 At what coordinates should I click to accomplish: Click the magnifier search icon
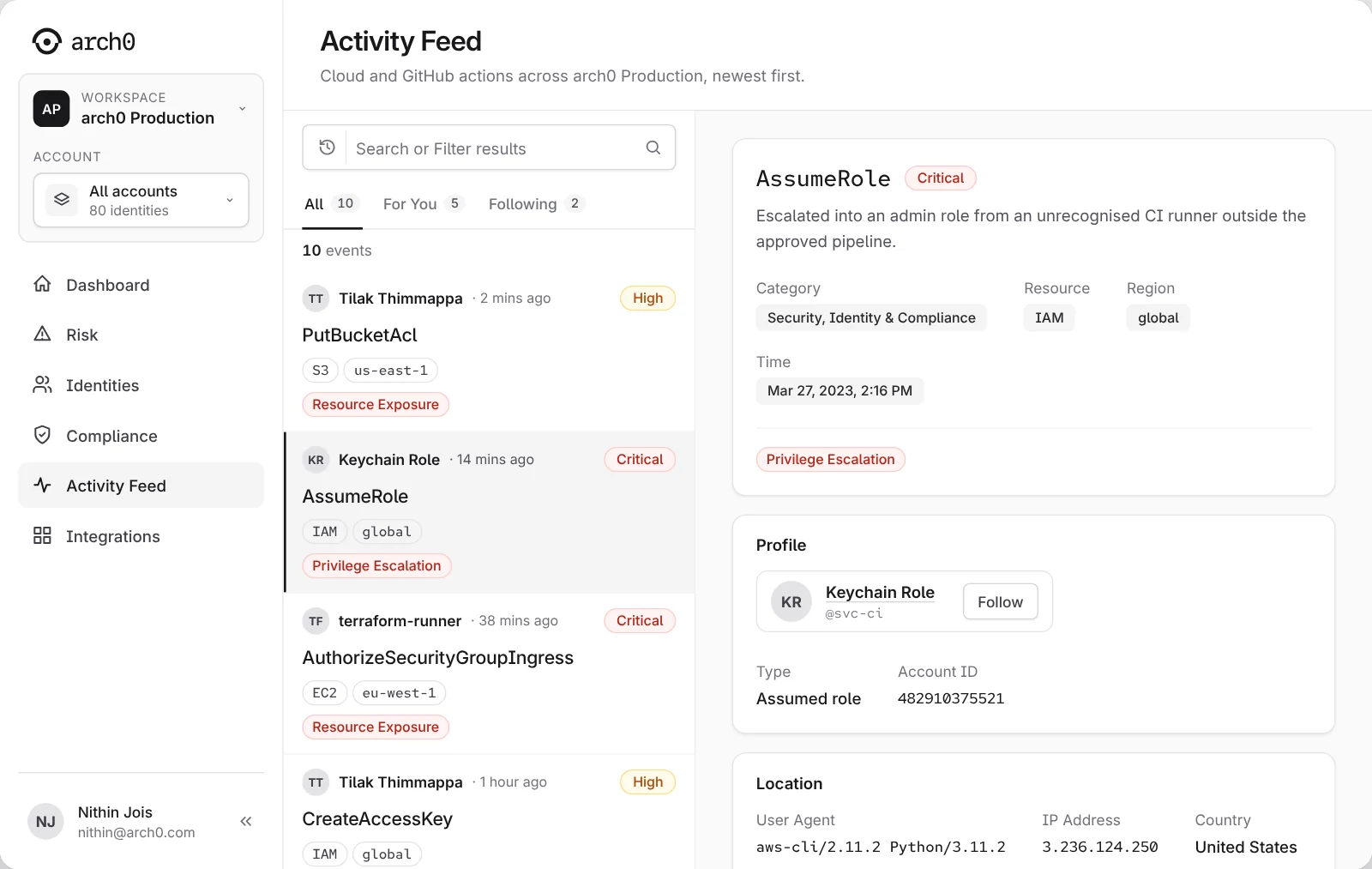pos(653,148)
